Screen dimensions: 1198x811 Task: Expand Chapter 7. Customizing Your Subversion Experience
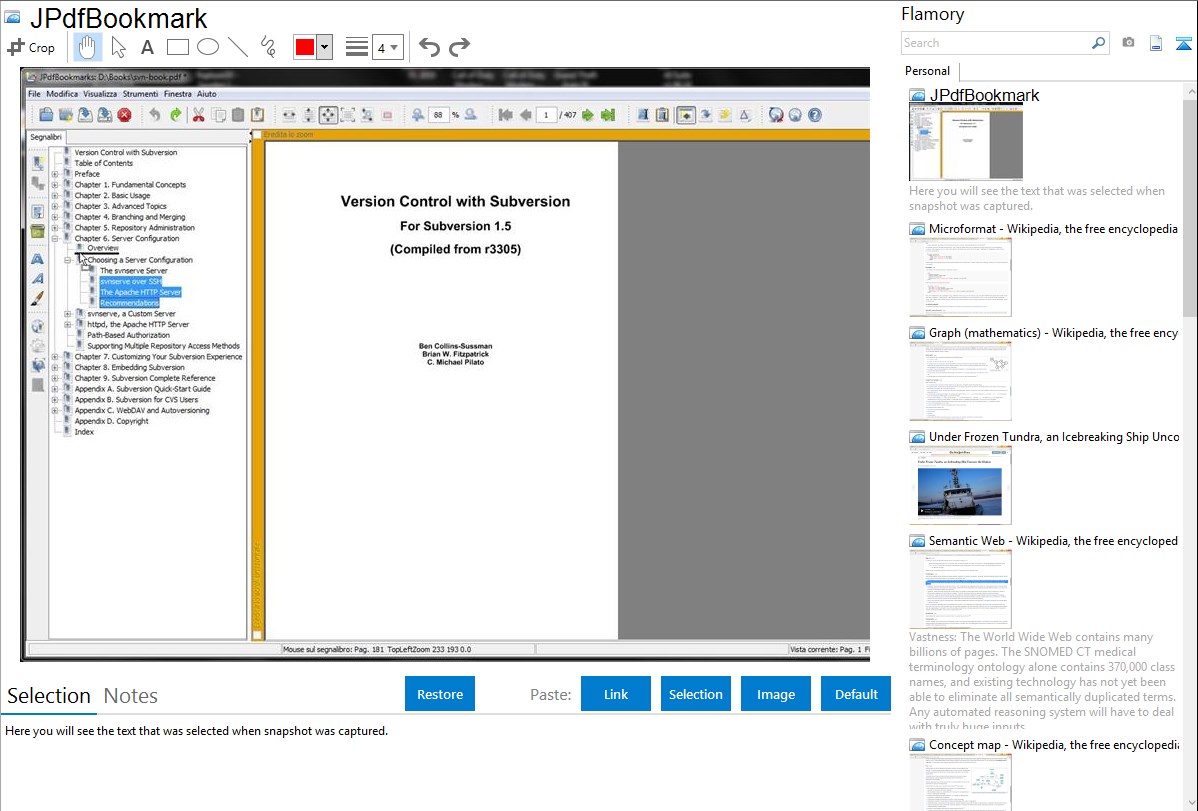(x=55, y=357)
